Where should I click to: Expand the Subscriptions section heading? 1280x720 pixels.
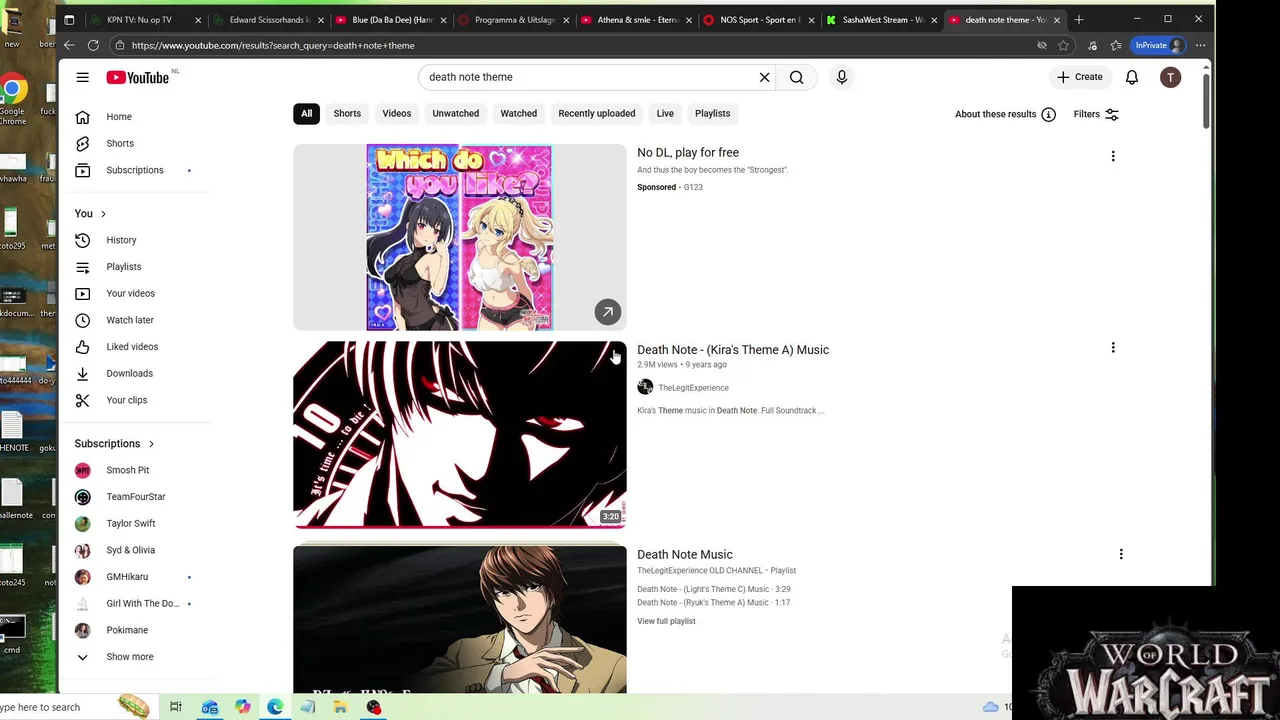pyautogui.click(x=115, y=444)
